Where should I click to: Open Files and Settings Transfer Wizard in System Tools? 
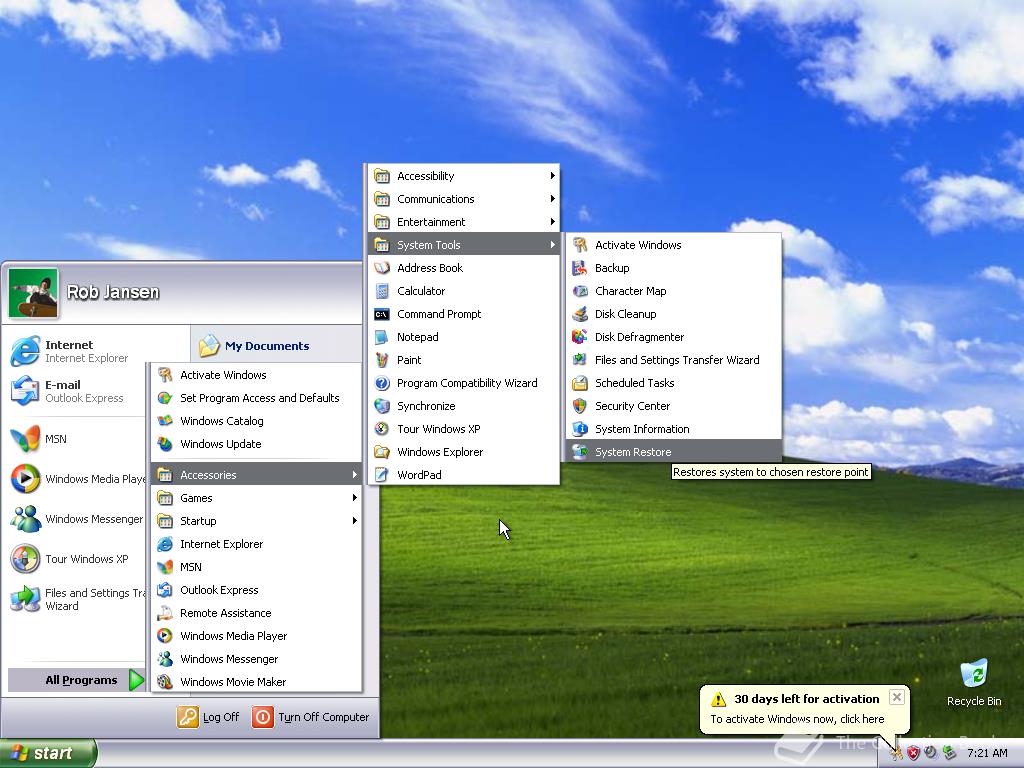[x=673, y=360]
